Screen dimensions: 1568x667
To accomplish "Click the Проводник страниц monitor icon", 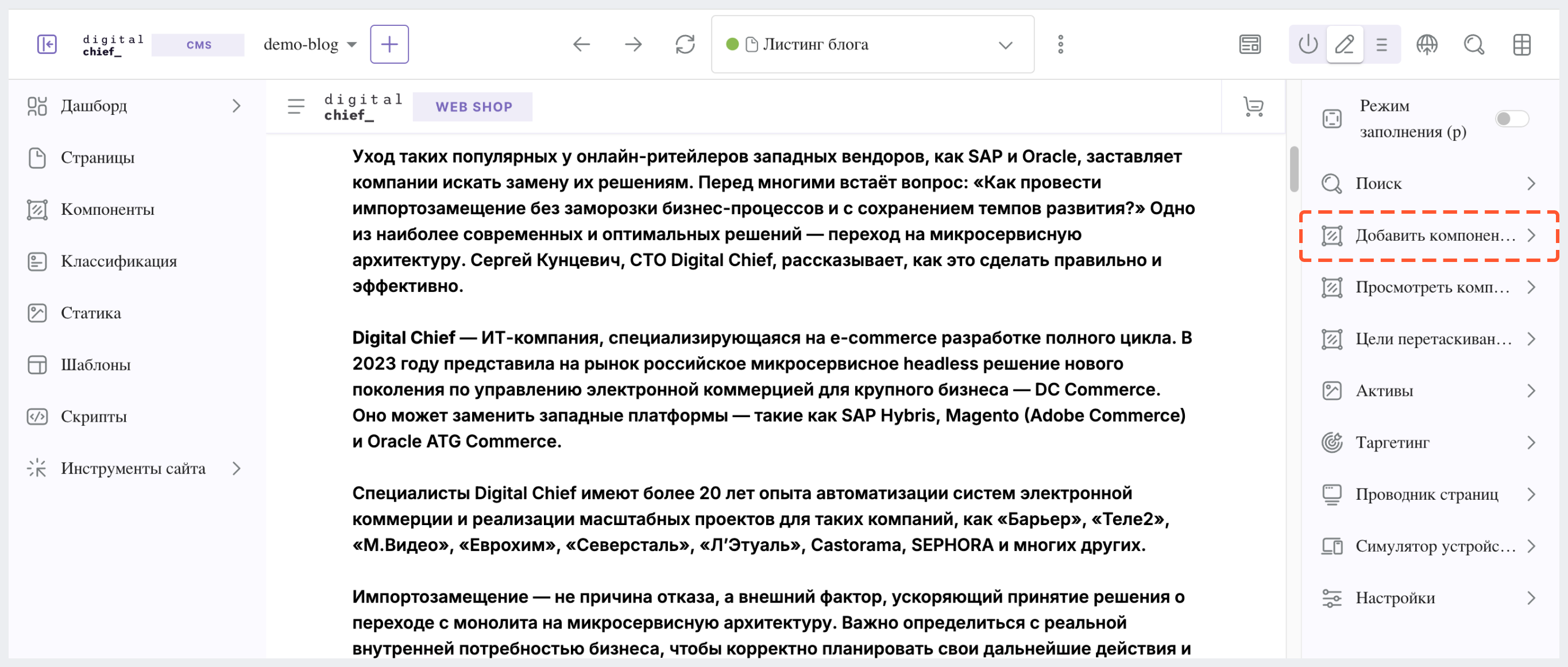I will point(1331,494).
